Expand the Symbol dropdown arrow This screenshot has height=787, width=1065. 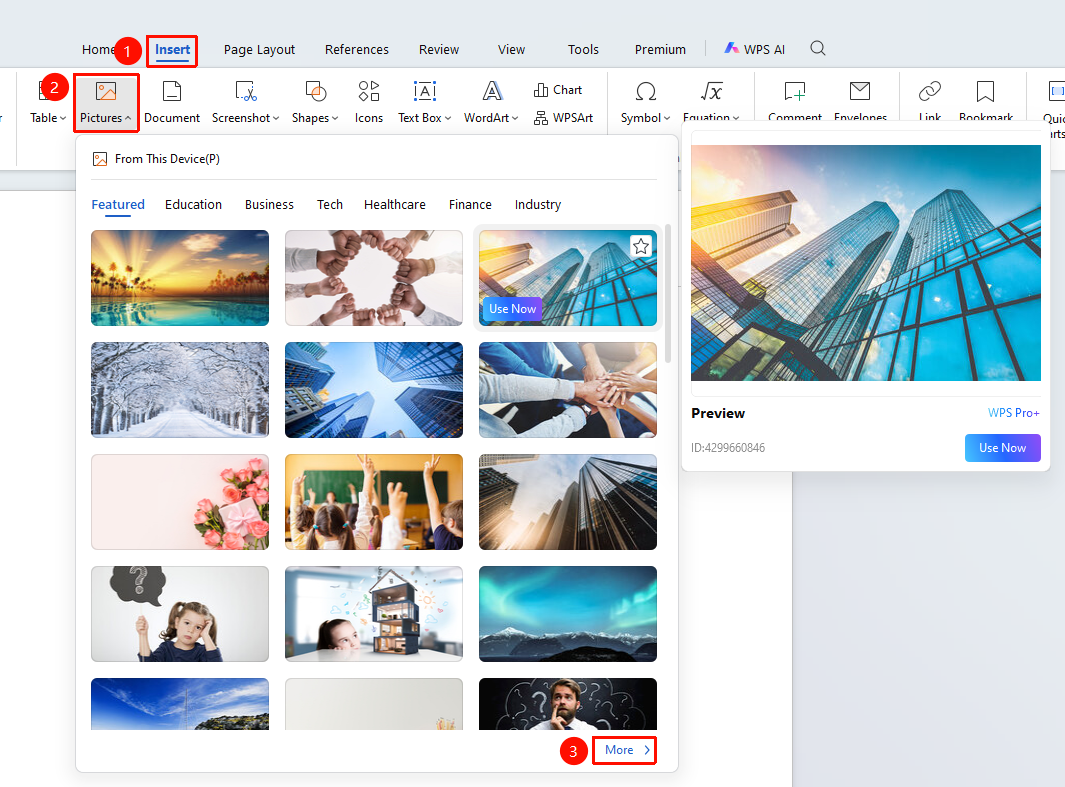667,118
